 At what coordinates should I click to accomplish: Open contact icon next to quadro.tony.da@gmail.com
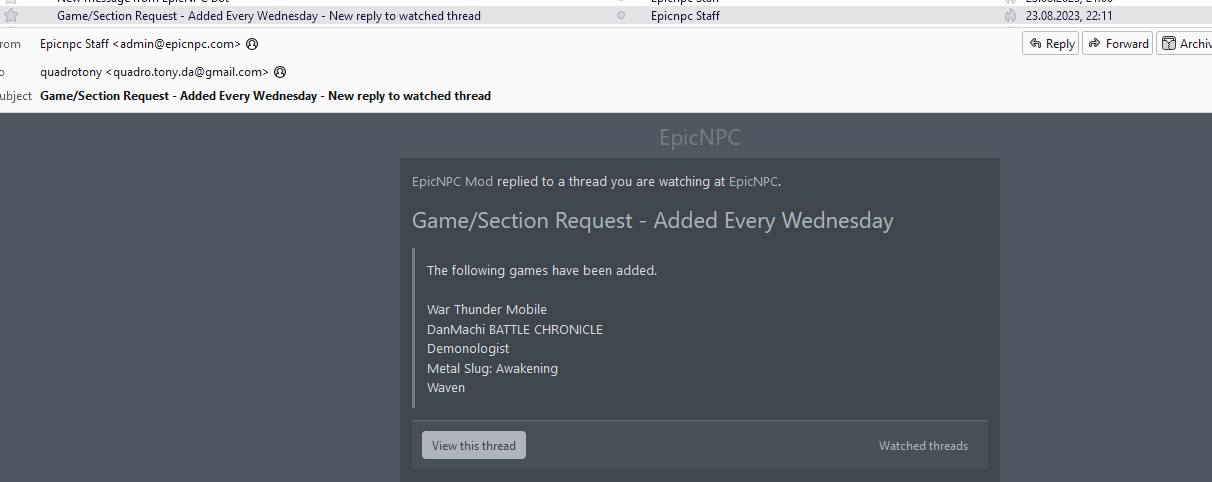[280, 72]
